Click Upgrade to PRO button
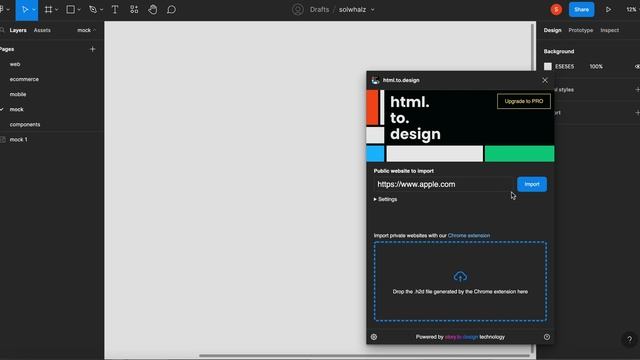 tap(524, 101)
